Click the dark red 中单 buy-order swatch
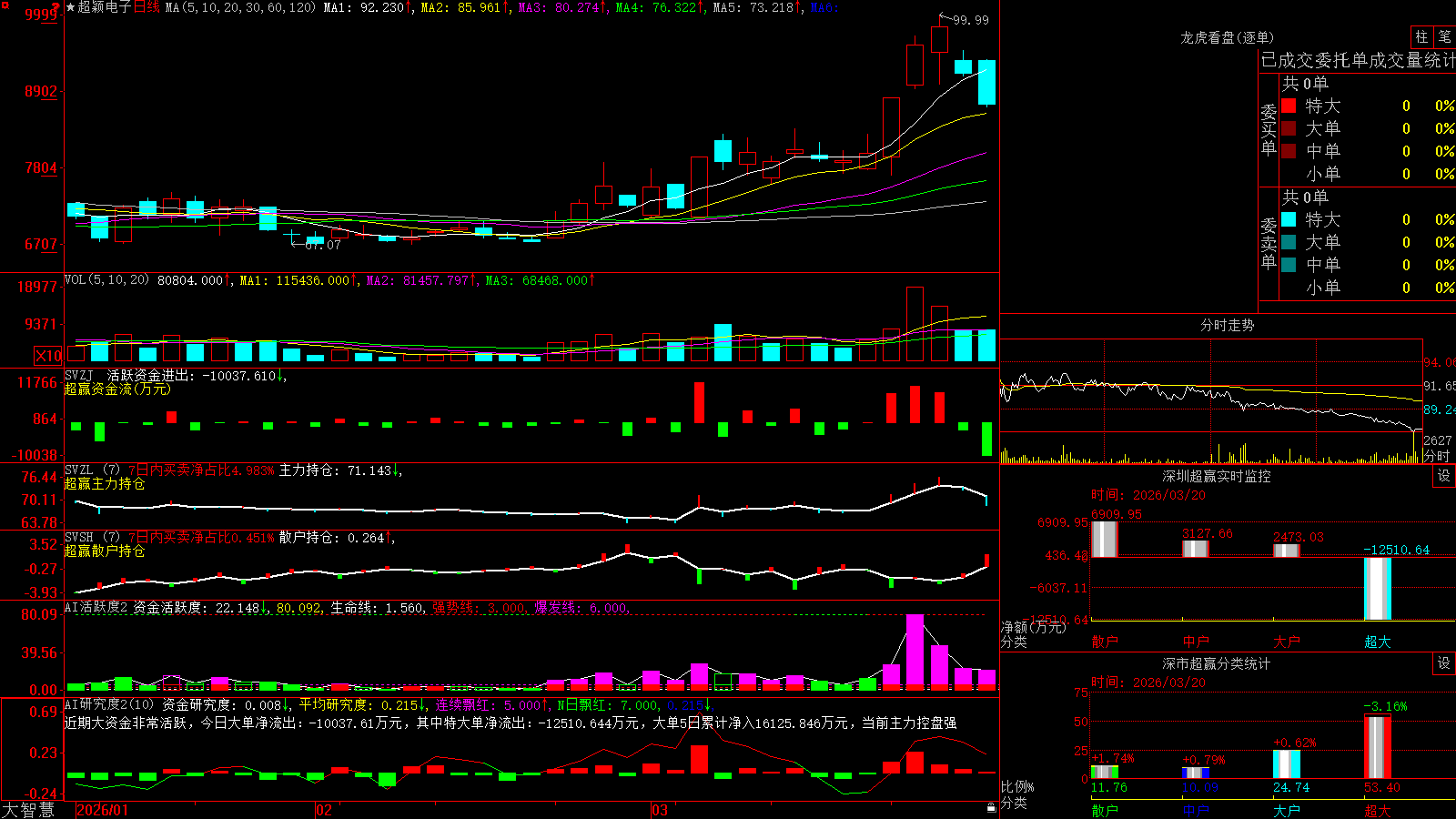 coord(1289,151)
